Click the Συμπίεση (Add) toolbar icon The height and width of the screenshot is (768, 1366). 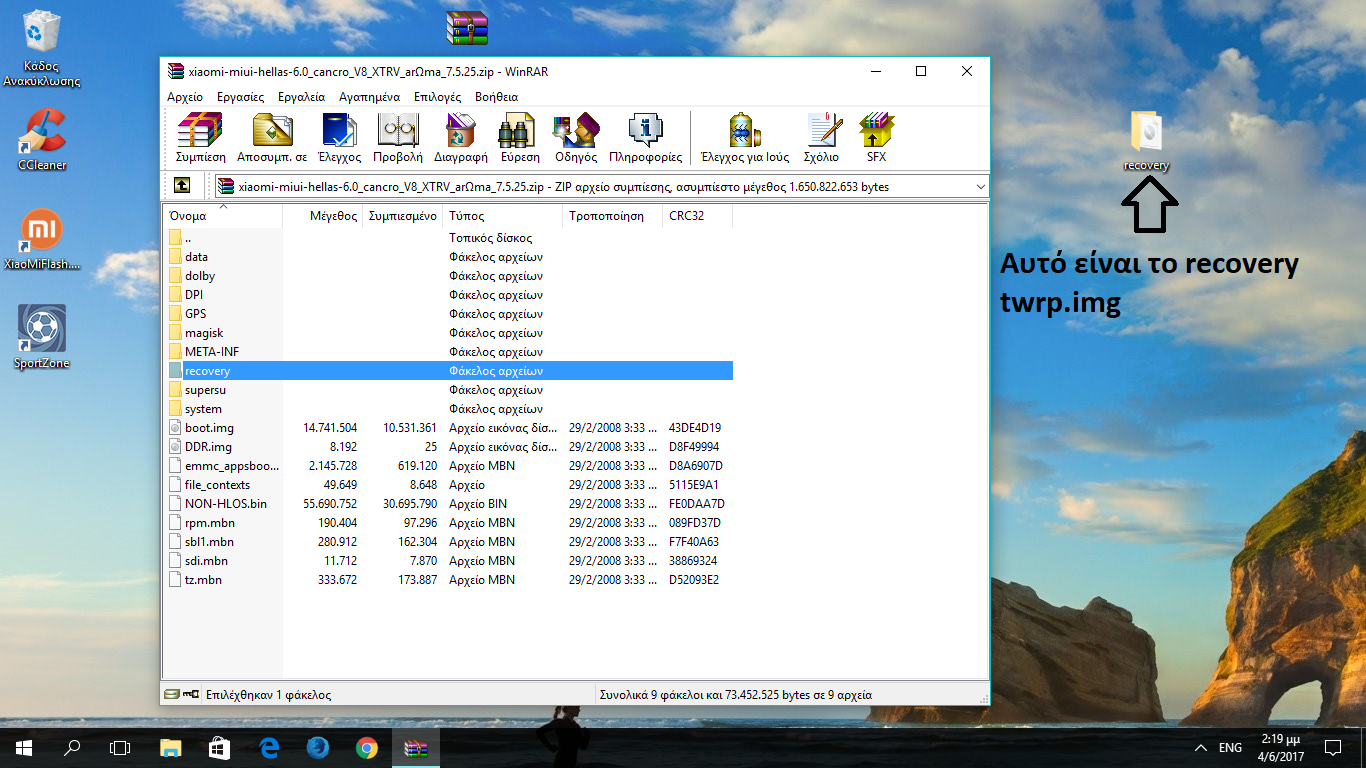click(199, 137)
